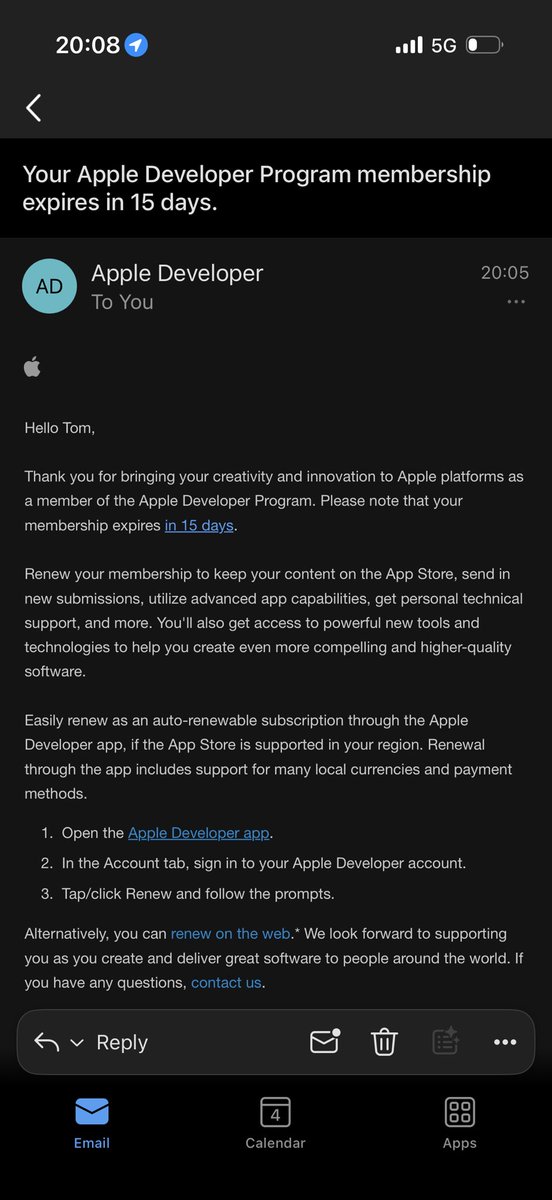Mark email as unread with envelope icon

pos(325,1041)
